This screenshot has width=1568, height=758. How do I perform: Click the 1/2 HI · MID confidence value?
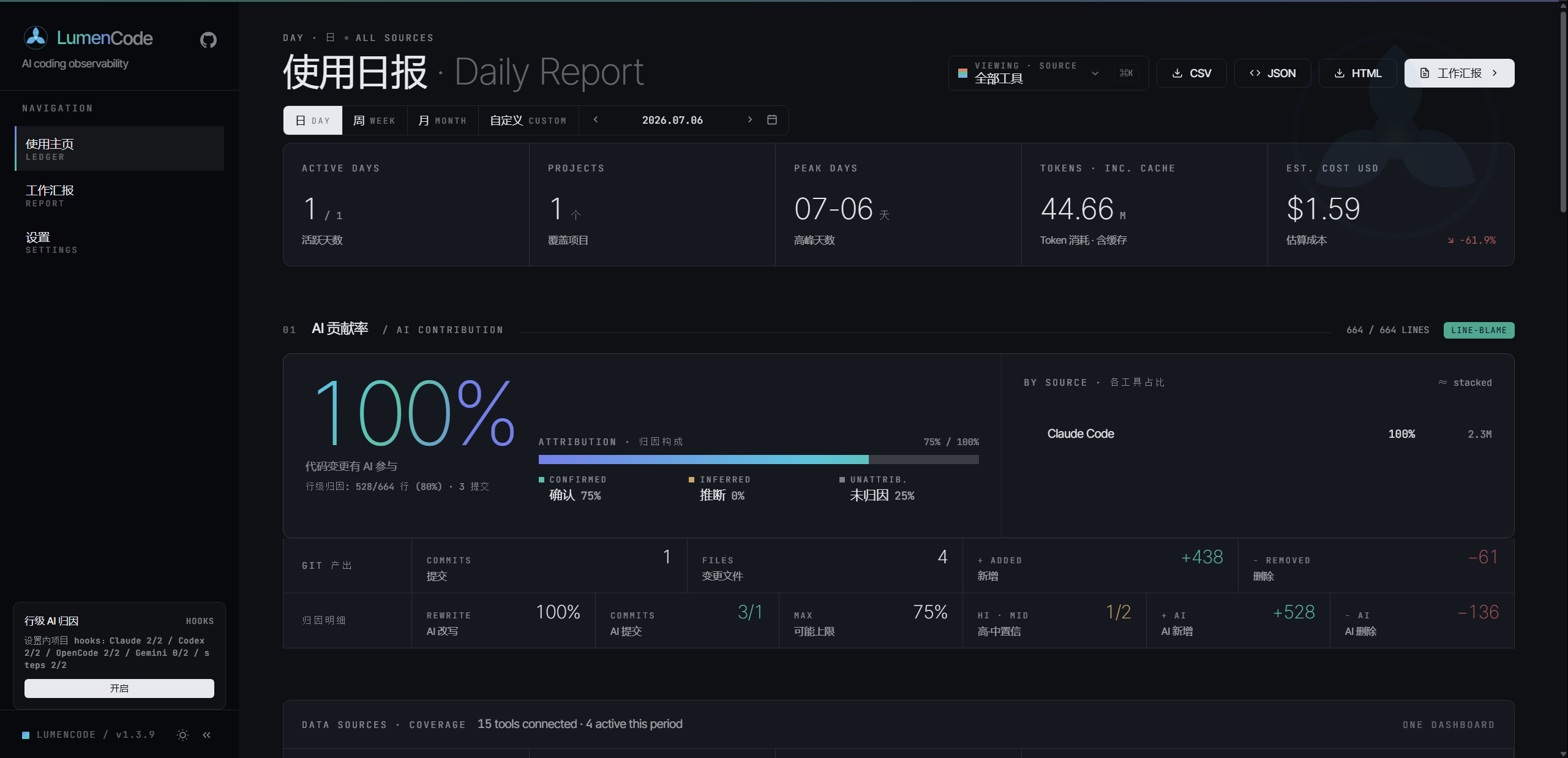[1118, 612]
